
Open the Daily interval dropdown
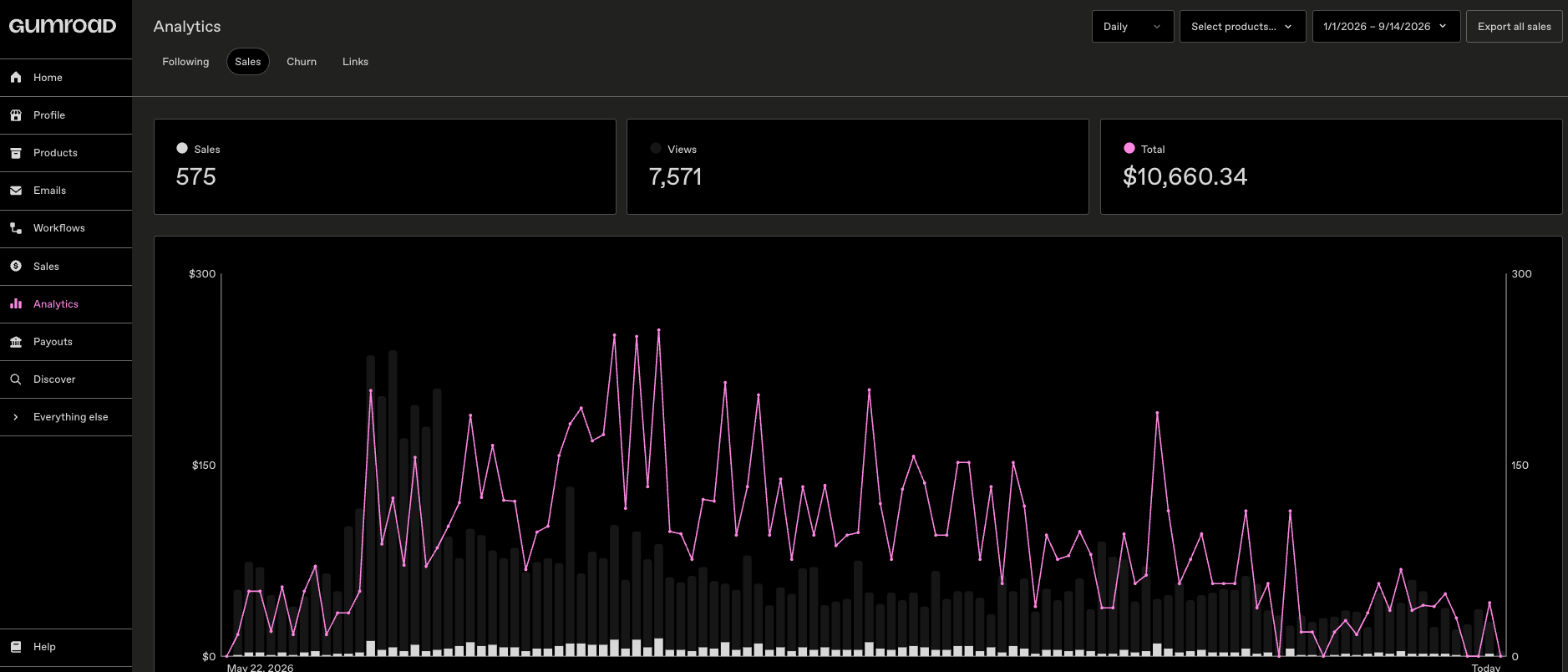(1133, 27)
